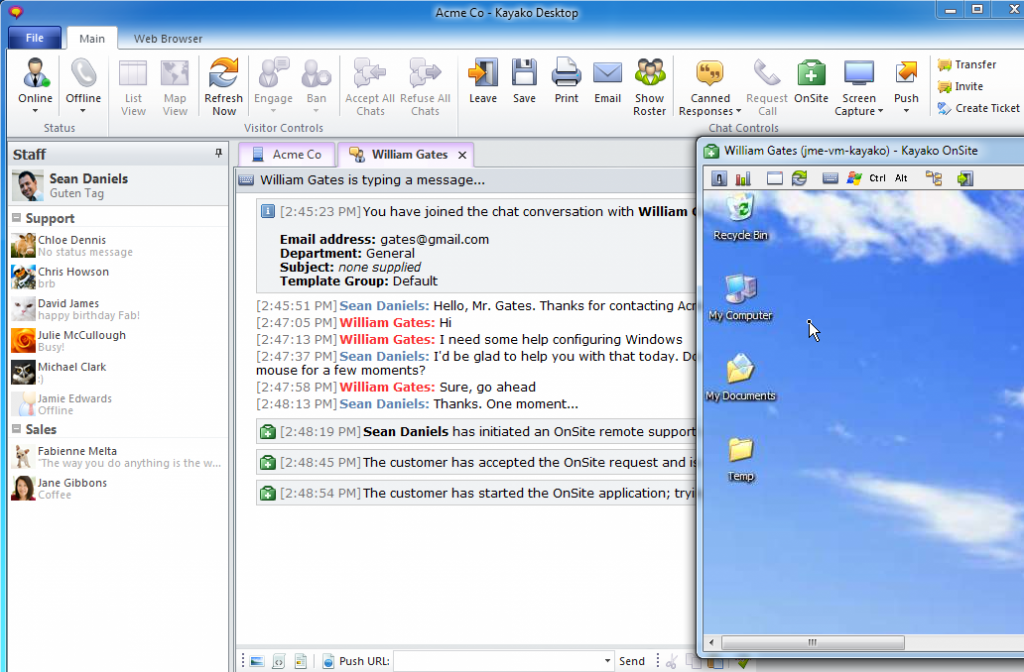Save the chat conversation
Viewport: 1024px width, 672px height.
click(524, 80)
